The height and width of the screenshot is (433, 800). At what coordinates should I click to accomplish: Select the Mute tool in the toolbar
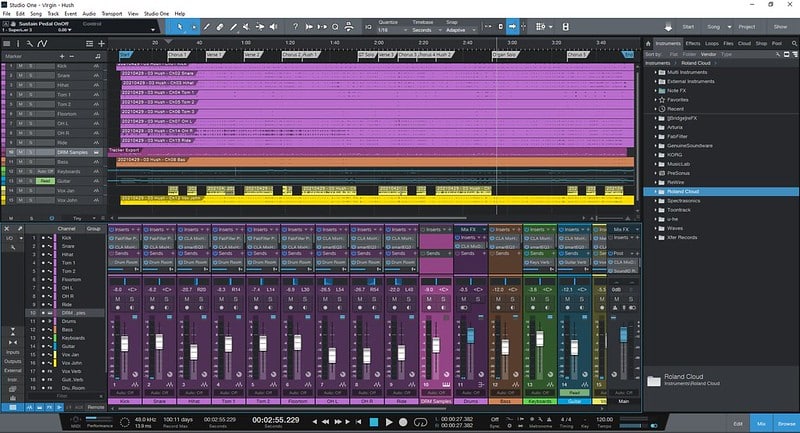click(246, 27)
